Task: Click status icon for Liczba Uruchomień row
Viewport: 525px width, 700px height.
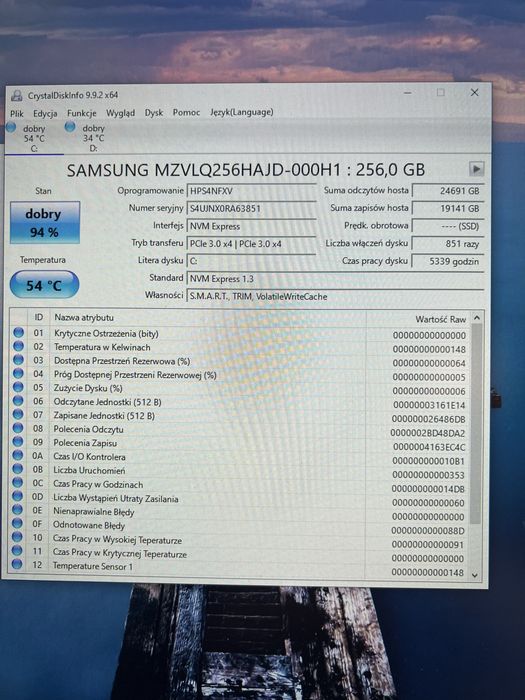Action: coord(18,468)
